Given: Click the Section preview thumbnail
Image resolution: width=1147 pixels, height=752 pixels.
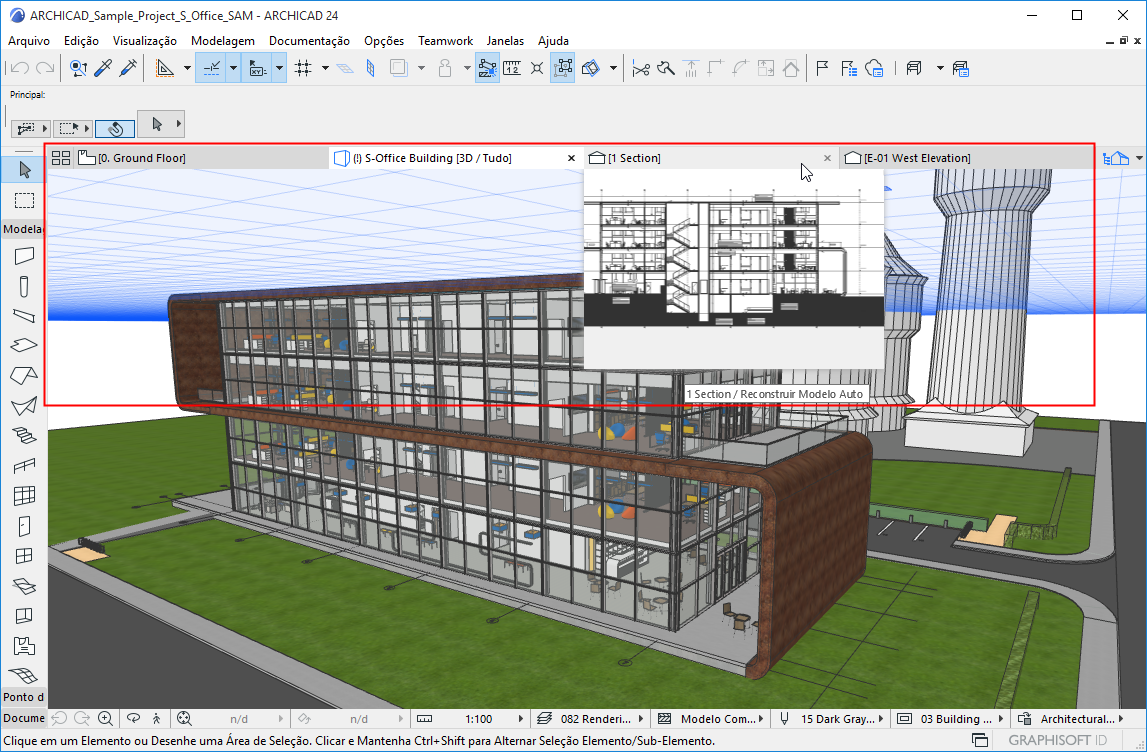Looking at the screenshot, I should (x=733, y=260).
